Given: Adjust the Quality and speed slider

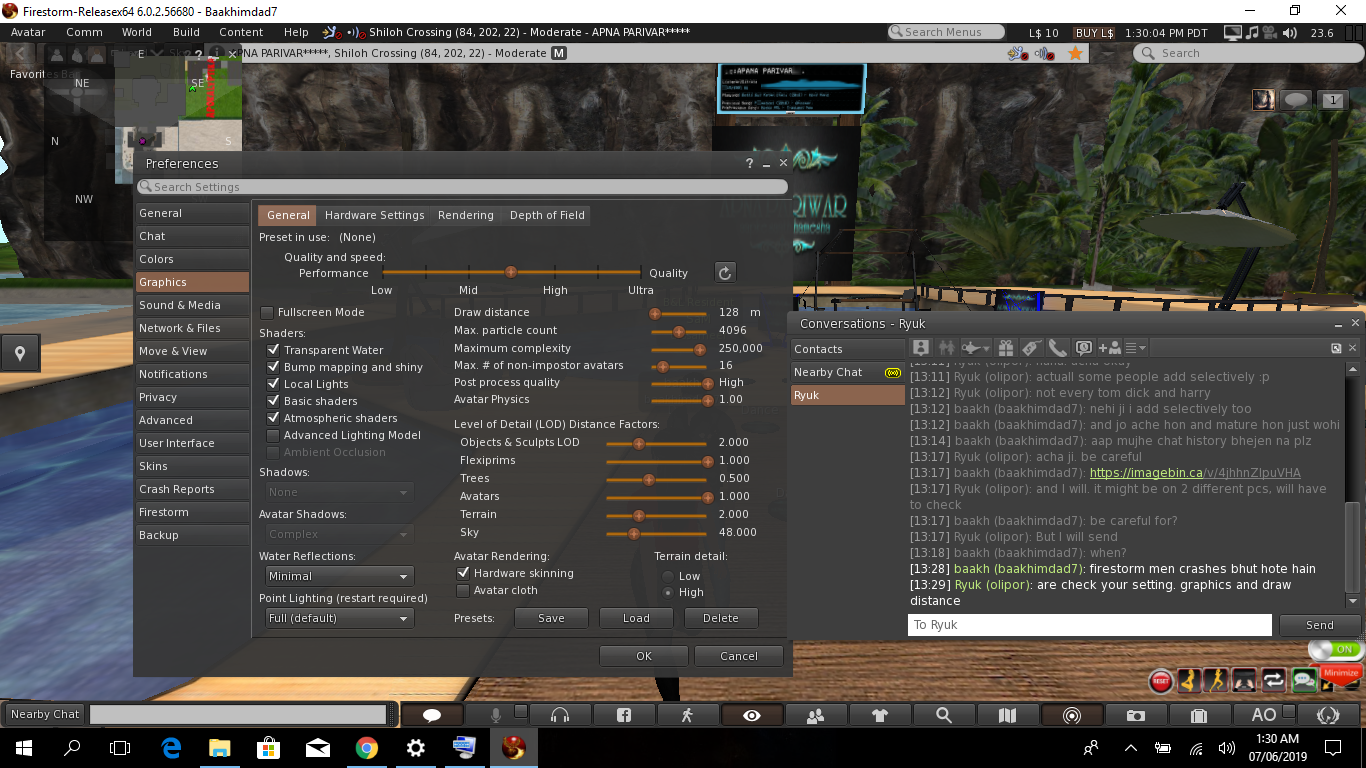Looking at the screenshot, I should 511,272.
